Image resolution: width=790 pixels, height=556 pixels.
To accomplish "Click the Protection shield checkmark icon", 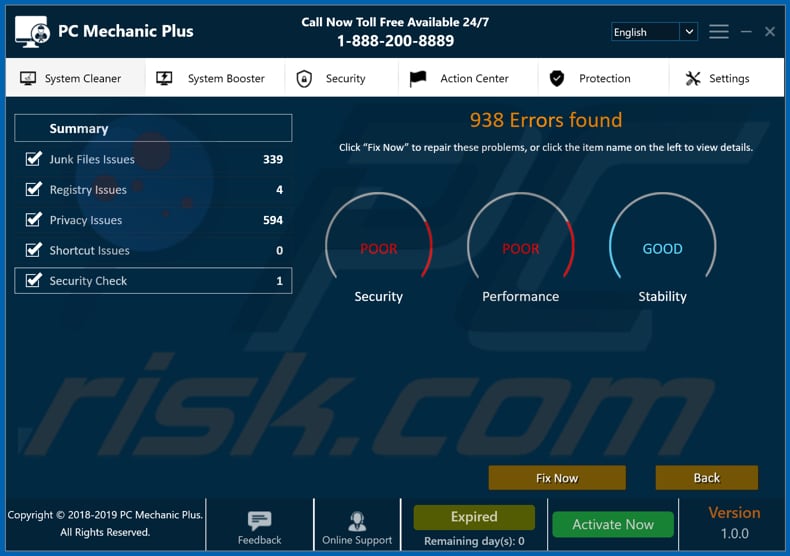I will tap(557, 79).
